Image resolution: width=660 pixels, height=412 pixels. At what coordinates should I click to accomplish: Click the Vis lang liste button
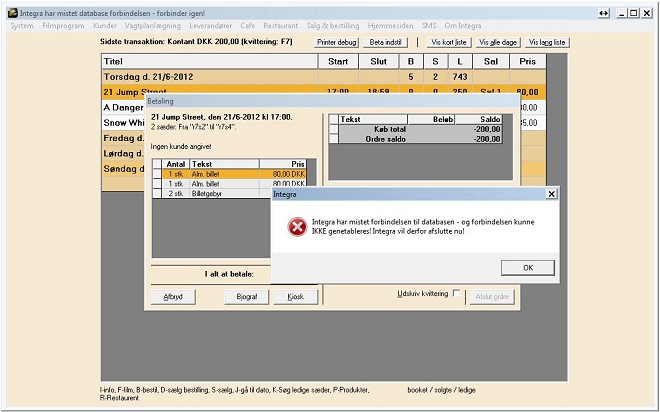547,42
